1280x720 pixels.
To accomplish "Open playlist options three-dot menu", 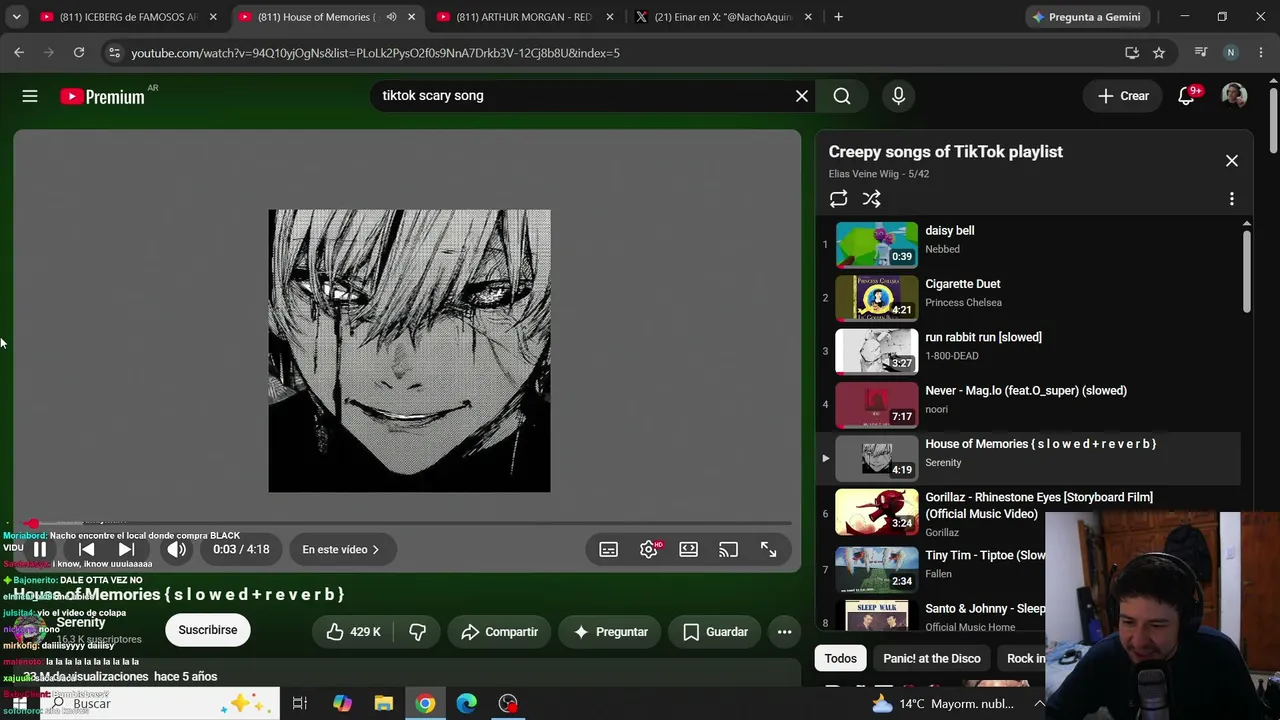I will tap(1232, 199).
